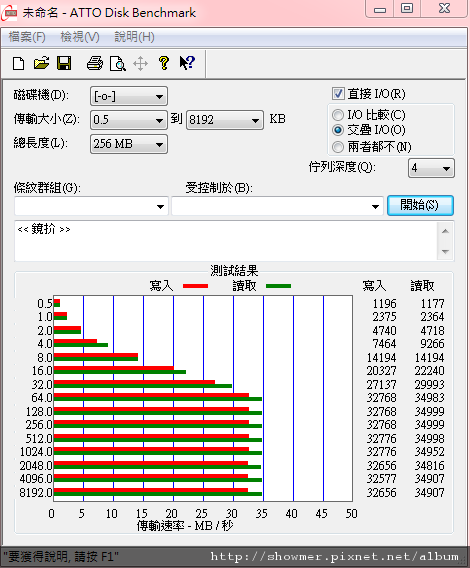
Task: Open the 0.5 transfer size start dropdown
Action: pyautogui.click(x=129, y=120)
